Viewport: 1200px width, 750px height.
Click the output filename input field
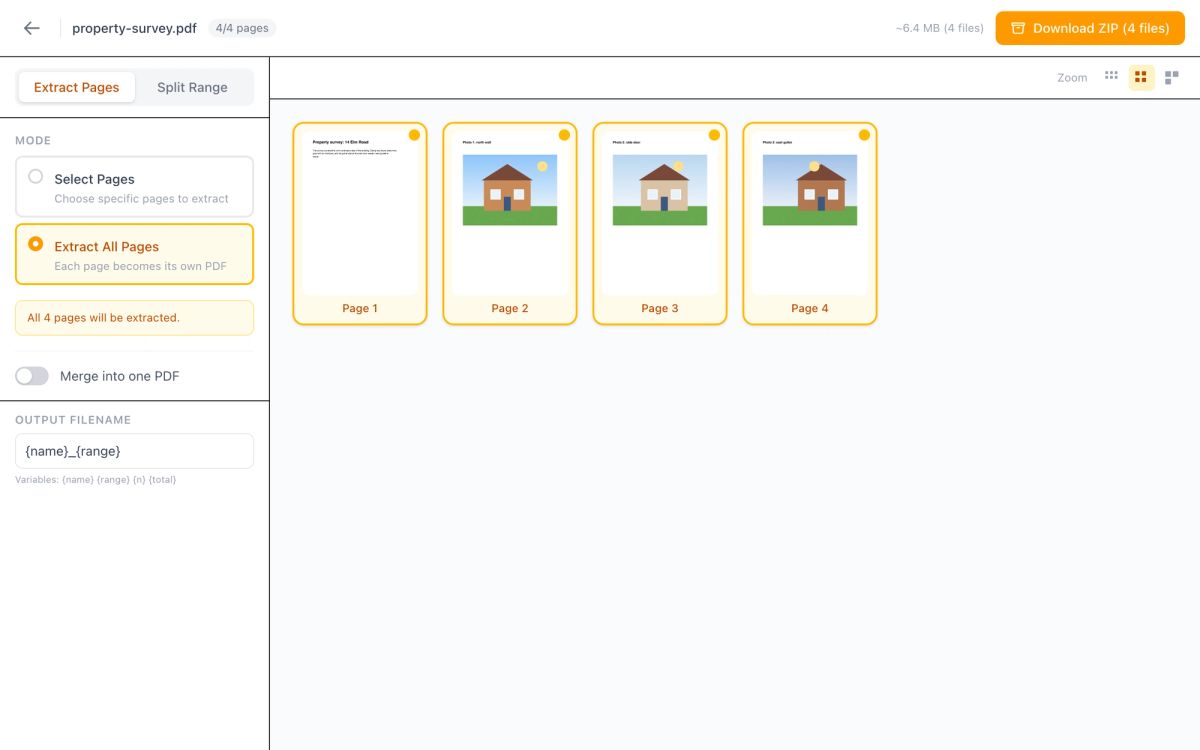[134, 451]
